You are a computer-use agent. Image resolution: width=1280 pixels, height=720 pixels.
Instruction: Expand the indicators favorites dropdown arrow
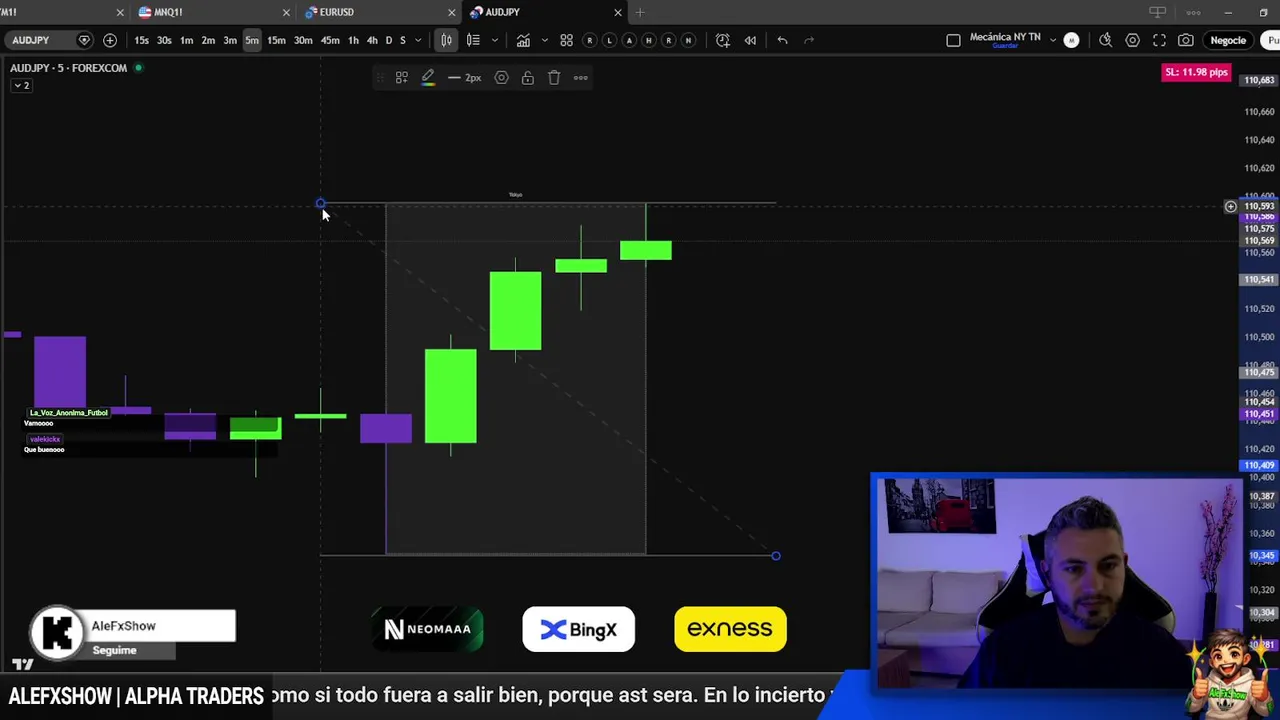pyautogui.click(x=544, y=40)
